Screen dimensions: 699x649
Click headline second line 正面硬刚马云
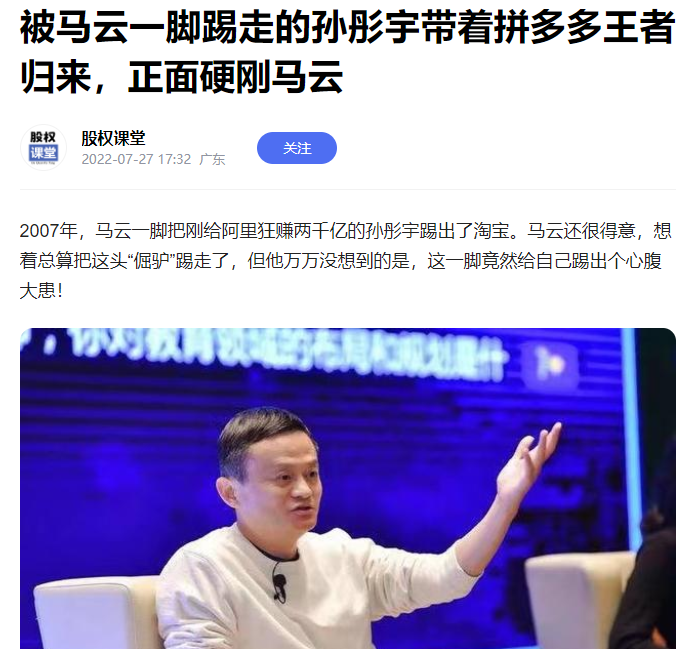[x=235, y=78]
